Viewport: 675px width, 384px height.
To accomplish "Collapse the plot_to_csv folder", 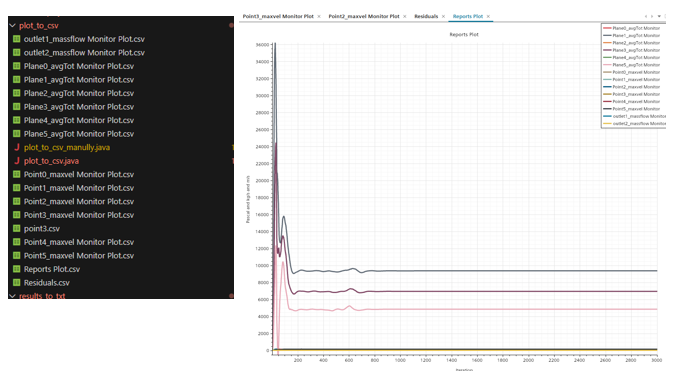I will [12, 26].
